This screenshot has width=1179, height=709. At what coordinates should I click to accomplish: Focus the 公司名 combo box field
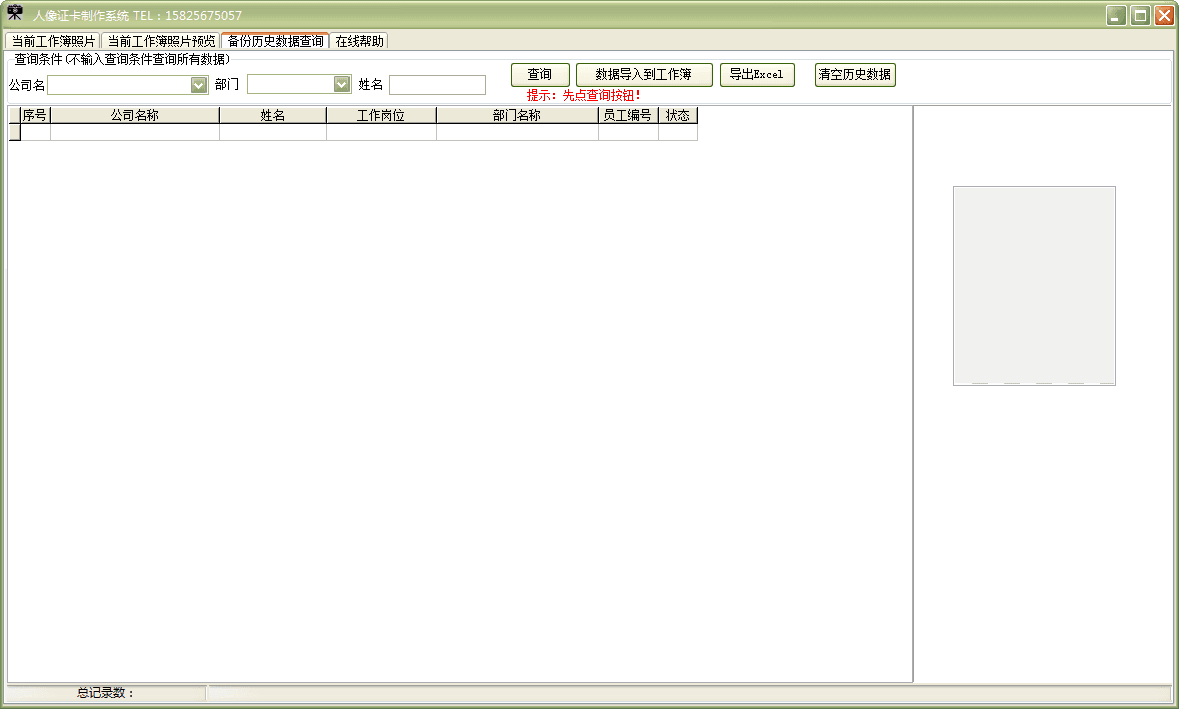(x=127, y=85)
